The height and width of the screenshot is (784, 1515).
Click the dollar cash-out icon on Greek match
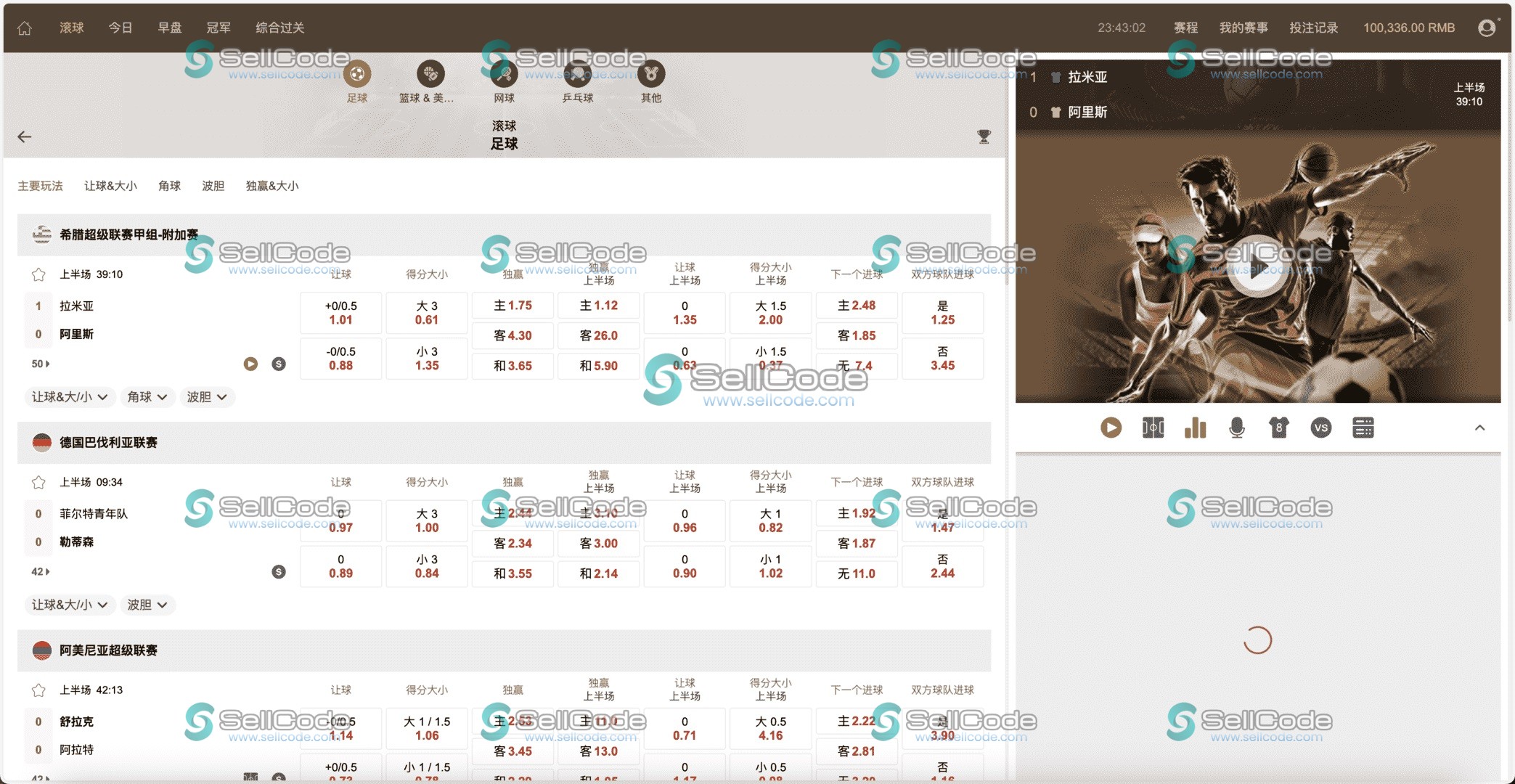pyautogui.click(x=278, y=364)
